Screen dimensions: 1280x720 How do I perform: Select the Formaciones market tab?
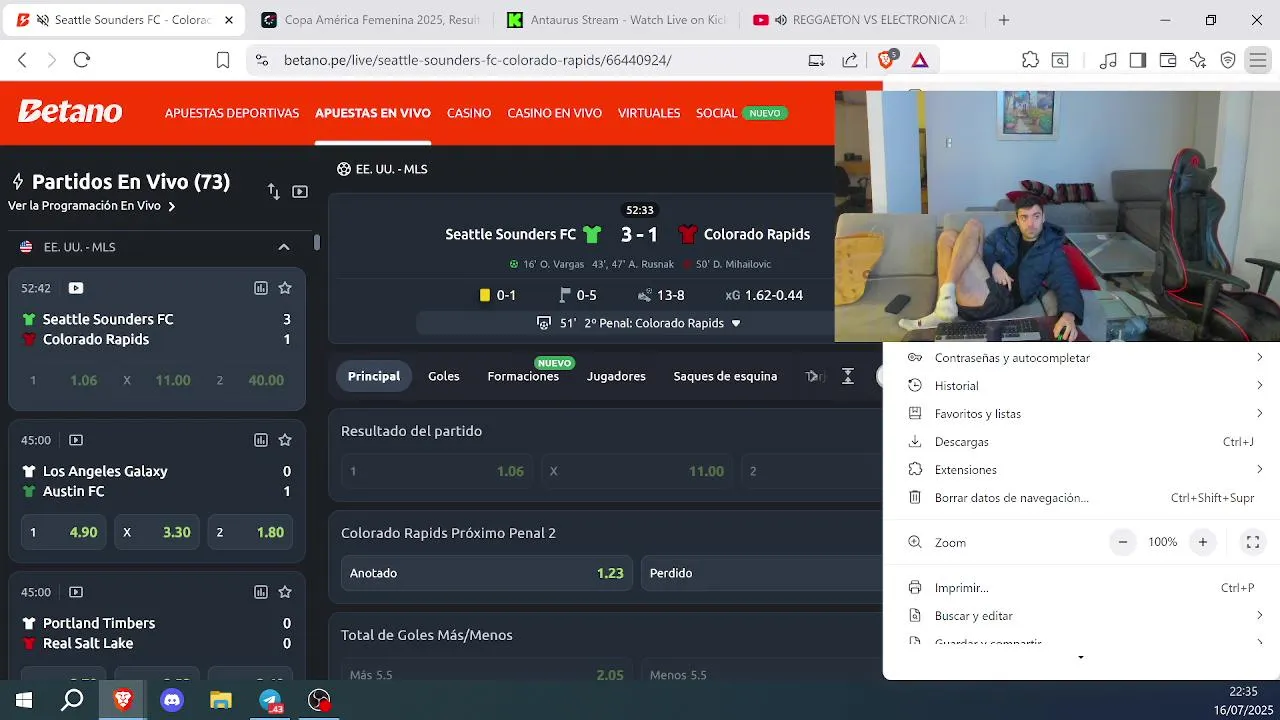point(523,376)
